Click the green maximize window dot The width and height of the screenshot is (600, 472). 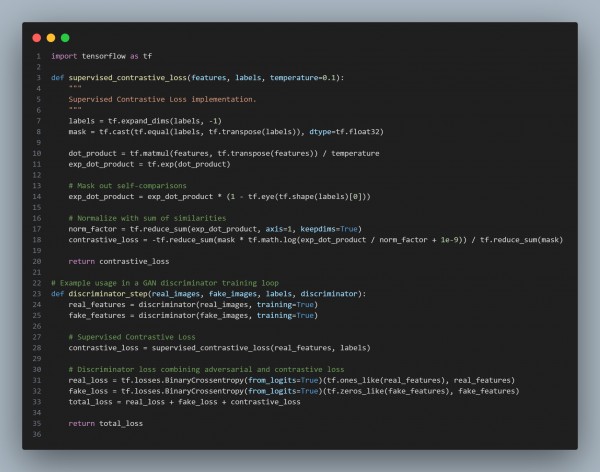coord(65,38)
